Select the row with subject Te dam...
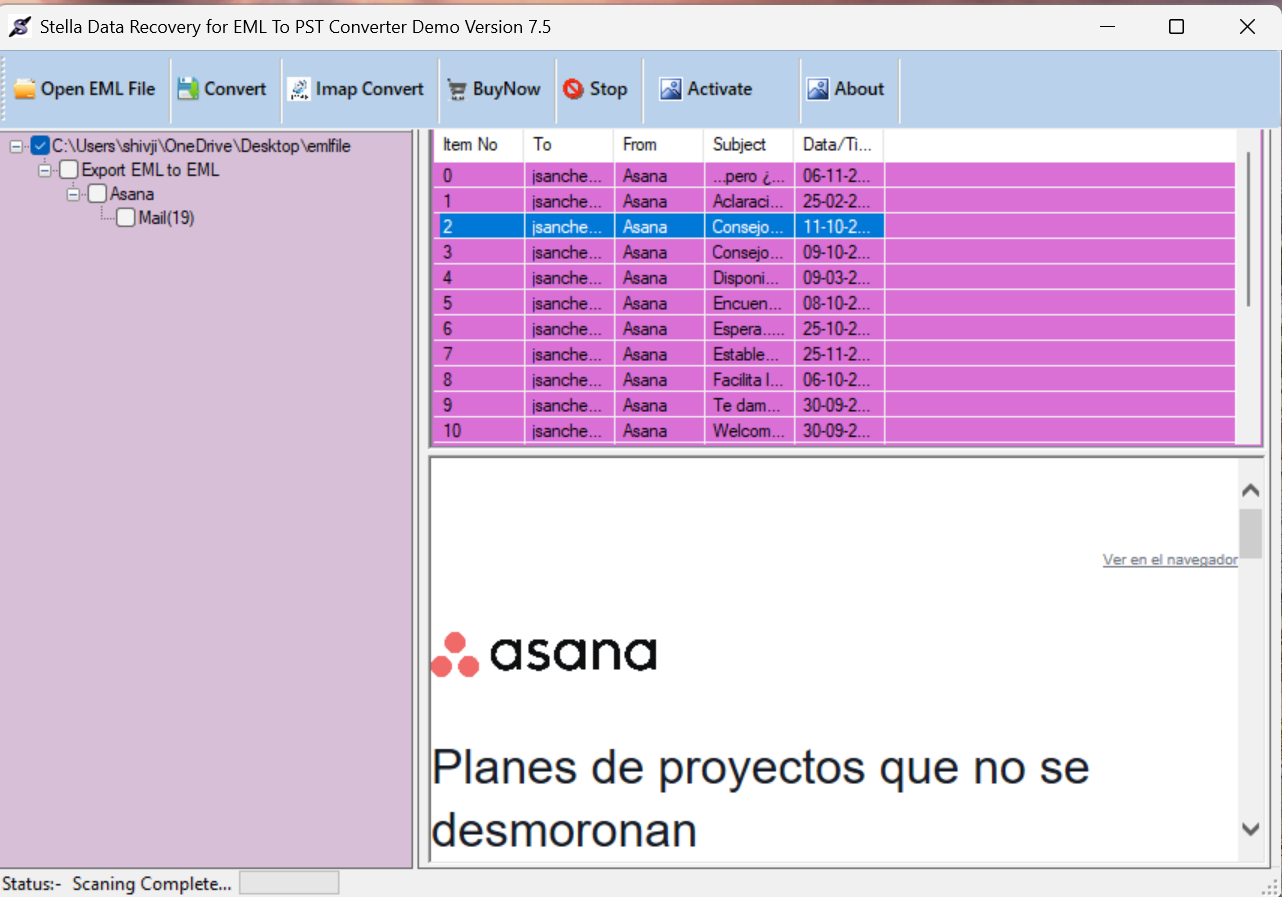Screen dimensions: 1282x897 (835, 405)
